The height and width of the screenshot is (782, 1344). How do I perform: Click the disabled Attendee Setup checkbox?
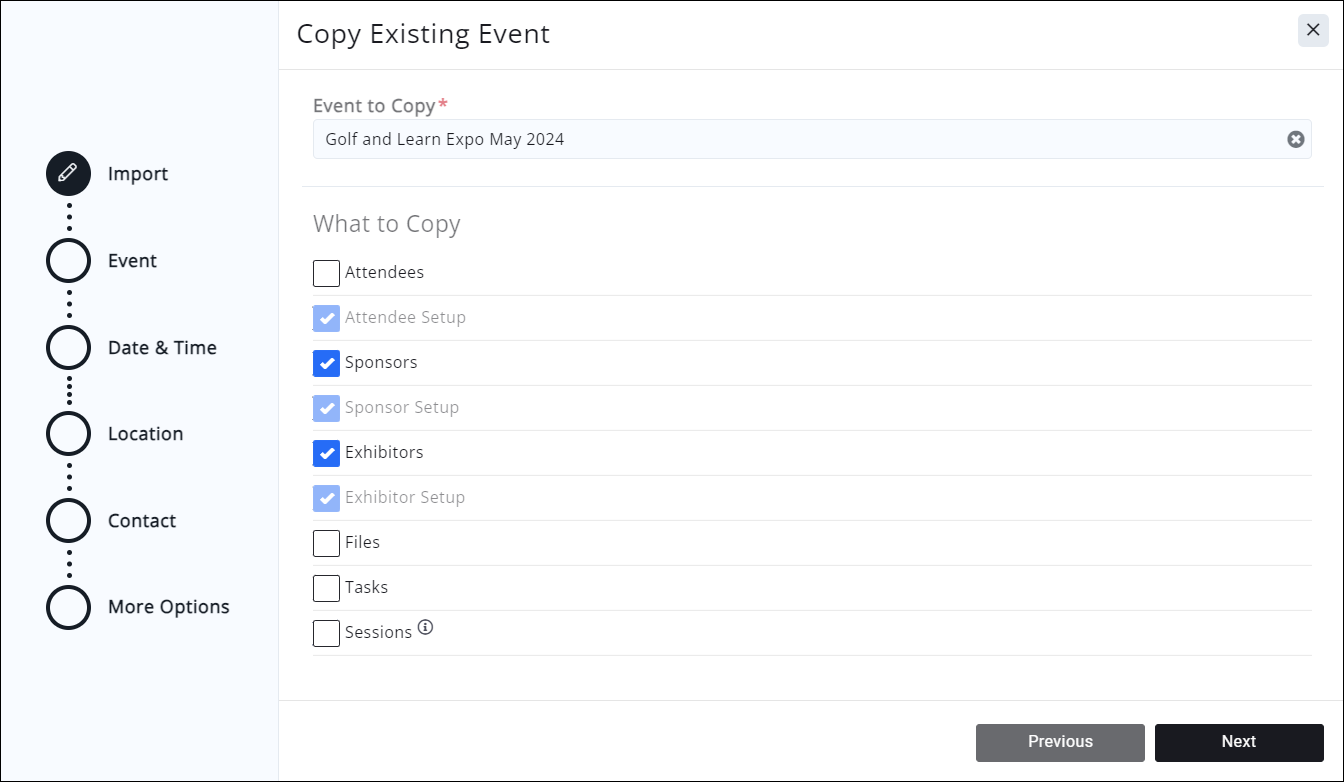pos(325,317)
